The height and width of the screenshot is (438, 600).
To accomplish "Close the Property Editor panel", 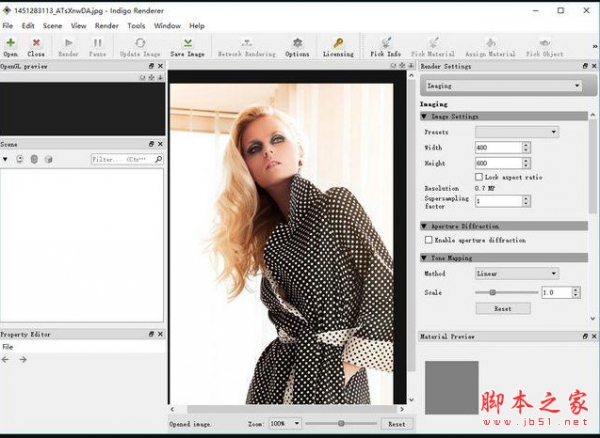I will [x=160, y=334].
